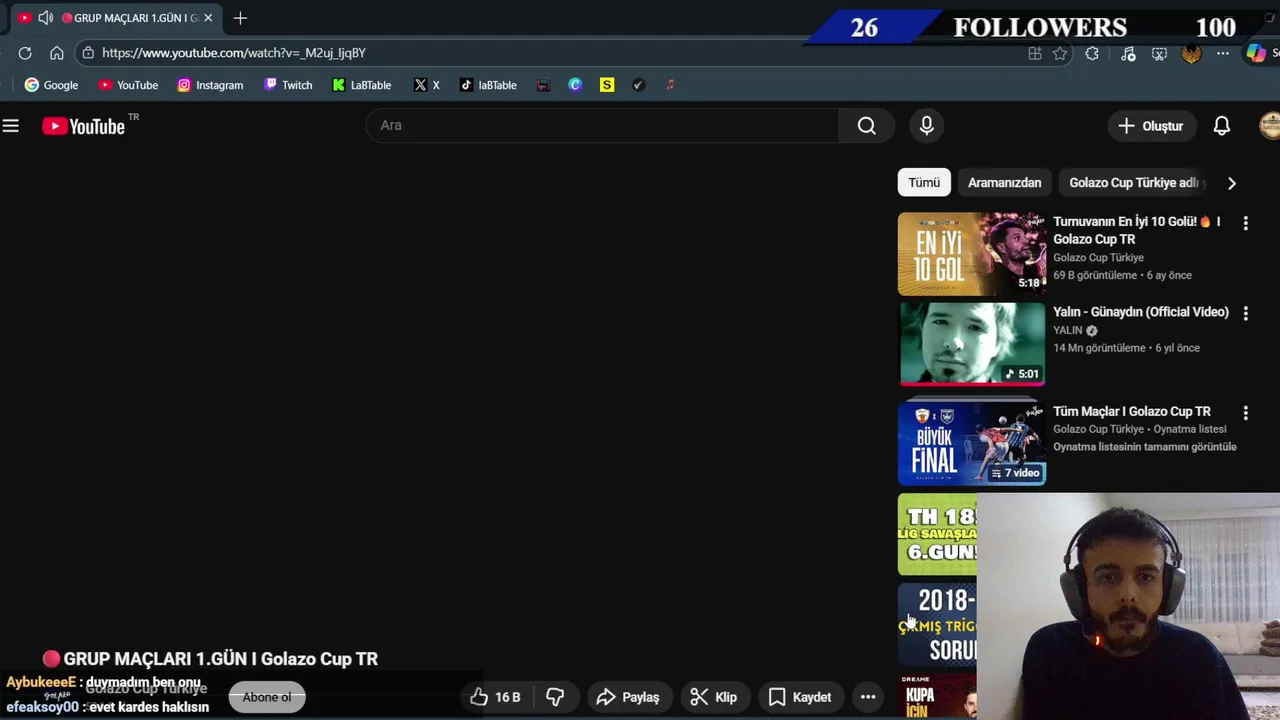Open options for Yalın - Günaydın video
Screen dimensions: 1280x720
point(1245,314)
